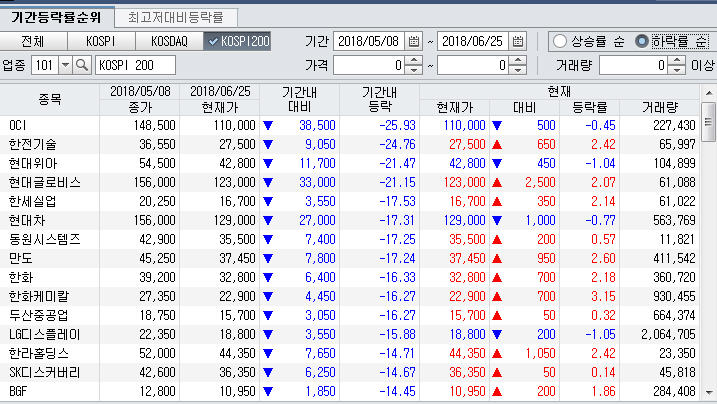Select the KOSDAQ market filter
The image size is (717, 404).
pos(169,41)
